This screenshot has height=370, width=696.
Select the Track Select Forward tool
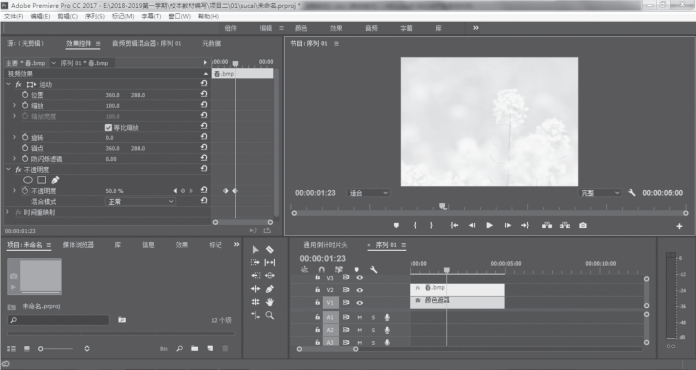pos(255,263)
